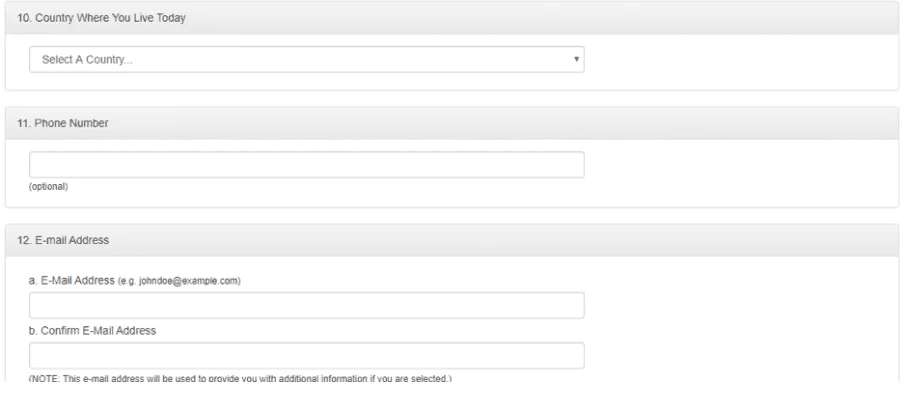This screenshot has width=910, height=395.
Task: Open the Select A Country dropdown
Action: [306, 59]
